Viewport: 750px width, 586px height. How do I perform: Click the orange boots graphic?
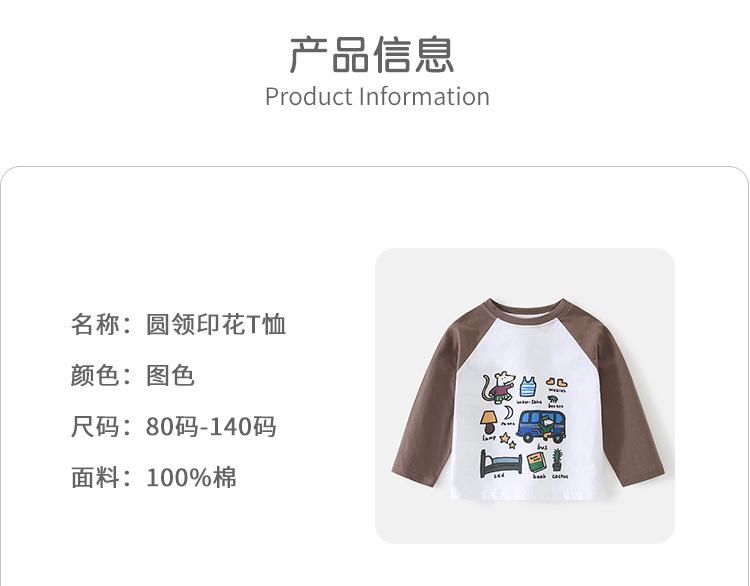pos(556,383)
